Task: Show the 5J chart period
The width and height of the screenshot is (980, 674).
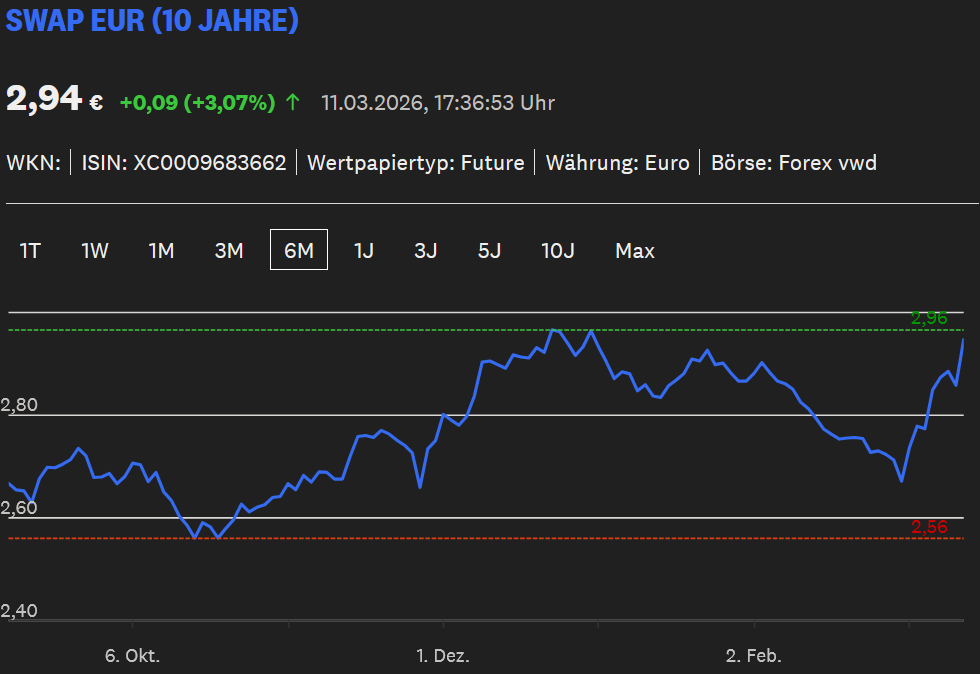Action: coord(489,250)
